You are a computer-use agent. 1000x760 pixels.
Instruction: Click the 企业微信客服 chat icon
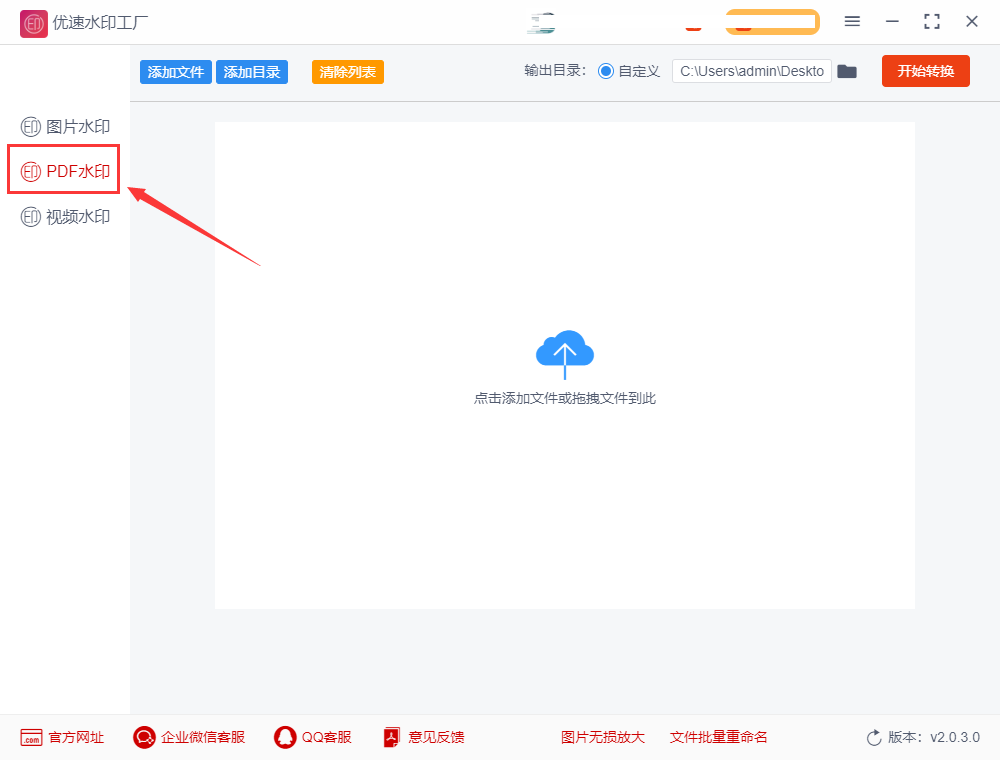144,738
